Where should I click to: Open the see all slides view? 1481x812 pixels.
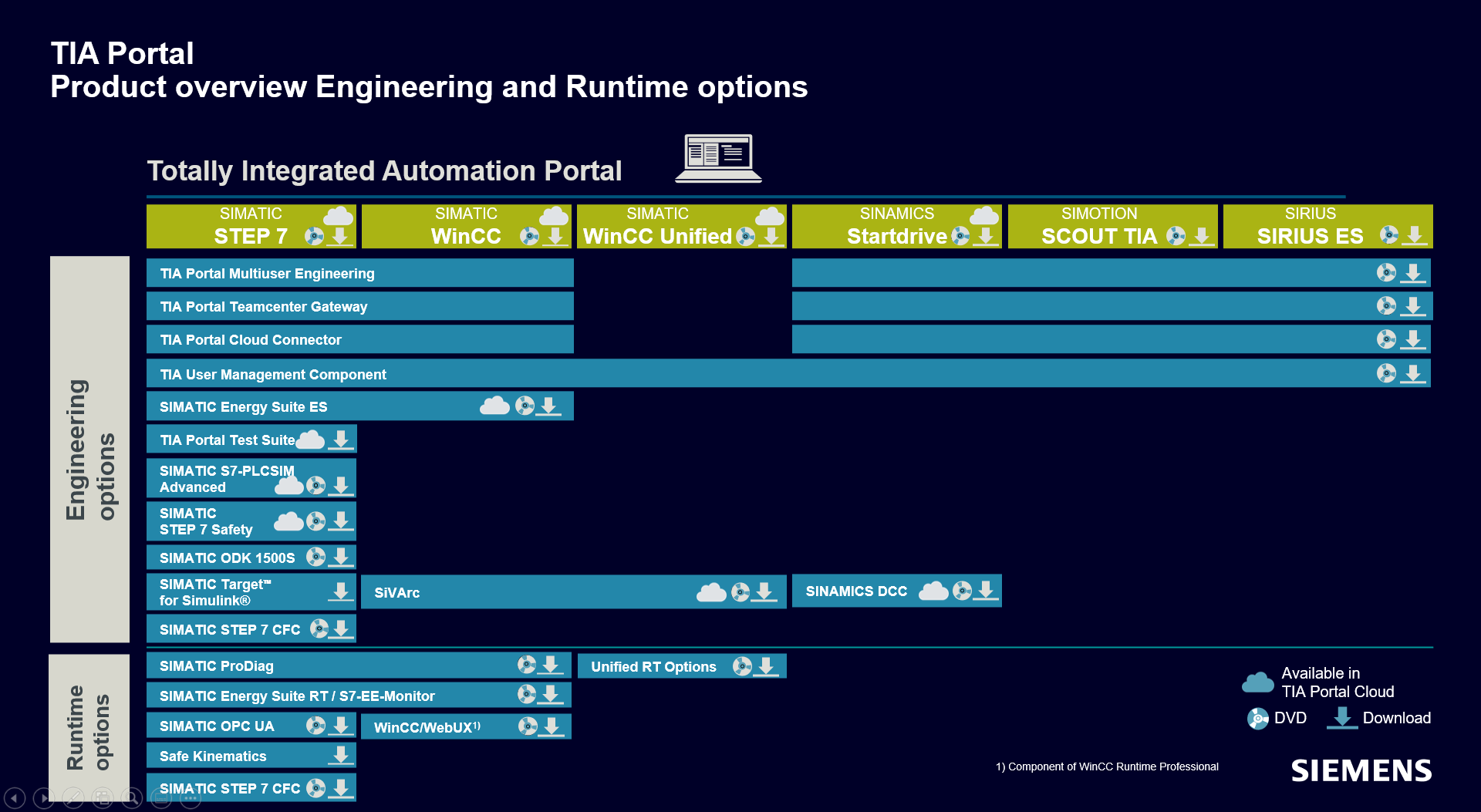(x=103, y=798)
